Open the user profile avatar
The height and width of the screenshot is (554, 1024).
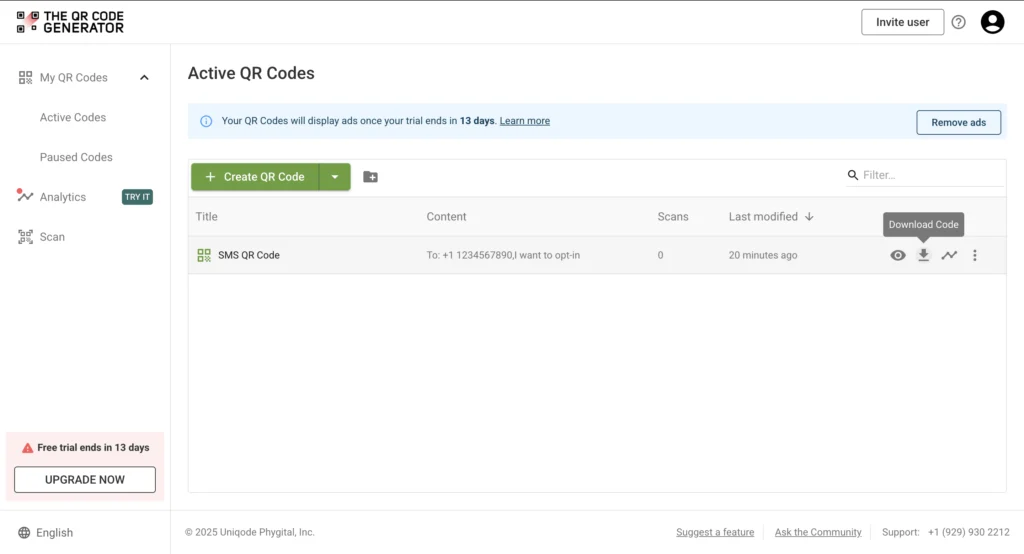pos(992,22)
